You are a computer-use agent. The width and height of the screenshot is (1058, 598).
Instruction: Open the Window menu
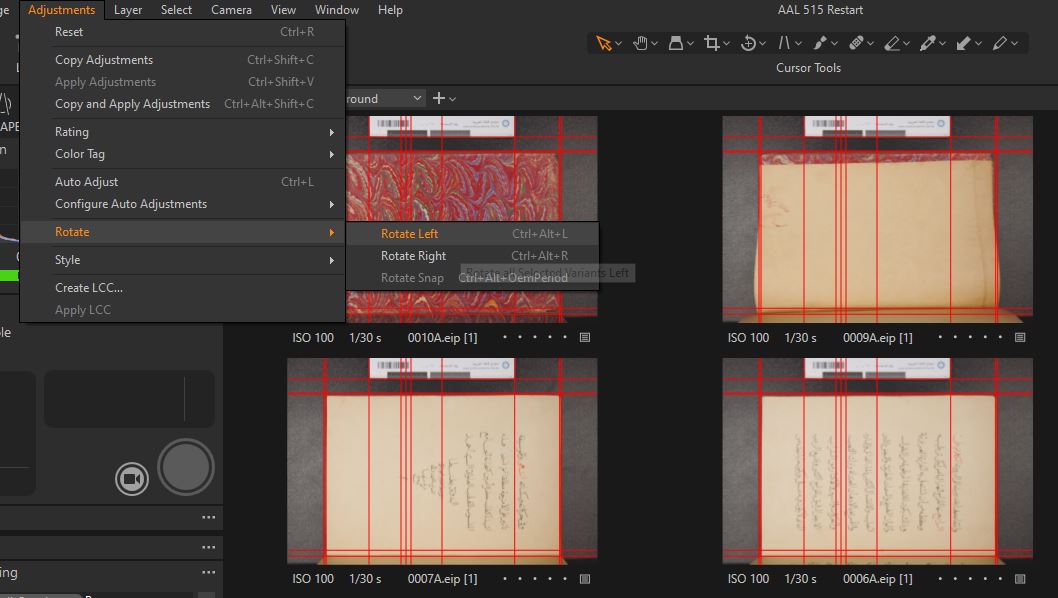(337, 10)
